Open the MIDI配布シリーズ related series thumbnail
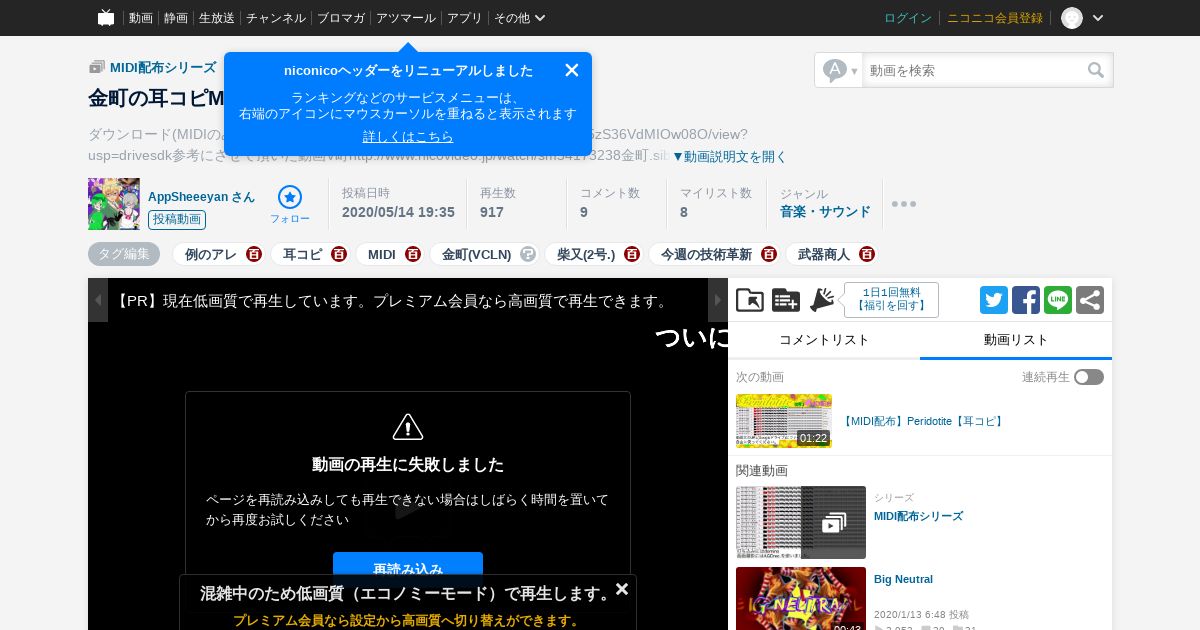This screenshot has width=1200, height=630. pos(801,522)
